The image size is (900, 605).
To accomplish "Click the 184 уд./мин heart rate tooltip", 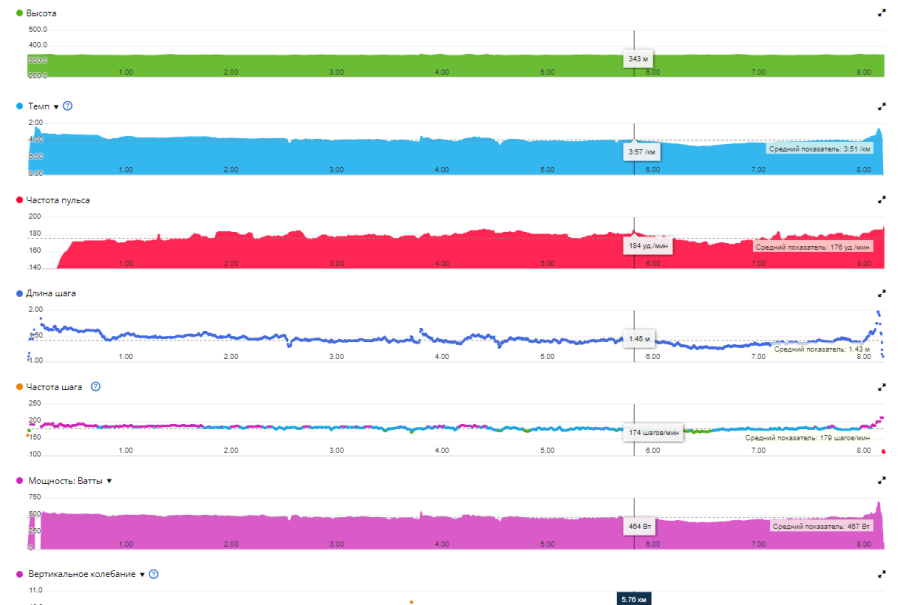I will point(647,246).
